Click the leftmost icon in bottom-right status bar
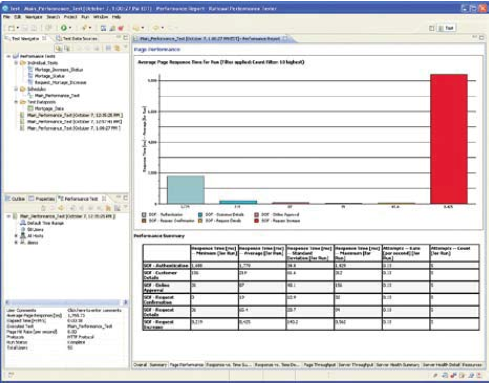Viewport: 489px width, 385px height. tap(436, 375)
